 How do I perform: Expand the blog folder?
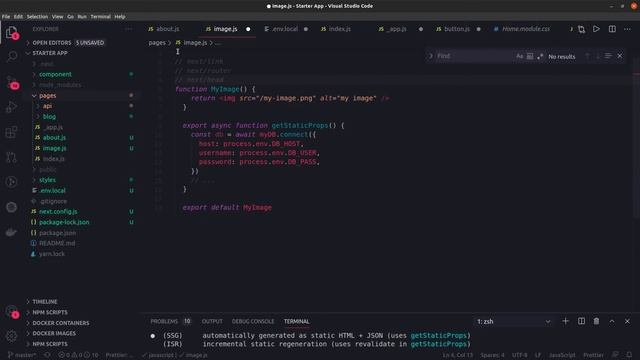[49, 117]
